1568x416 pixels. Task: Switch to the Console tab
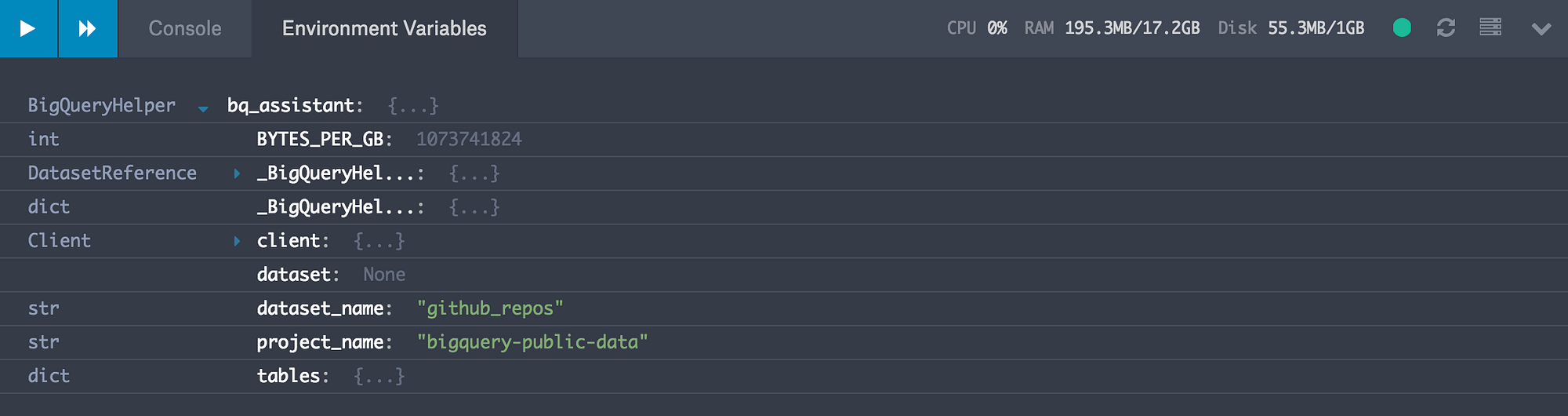pos(185,28)
